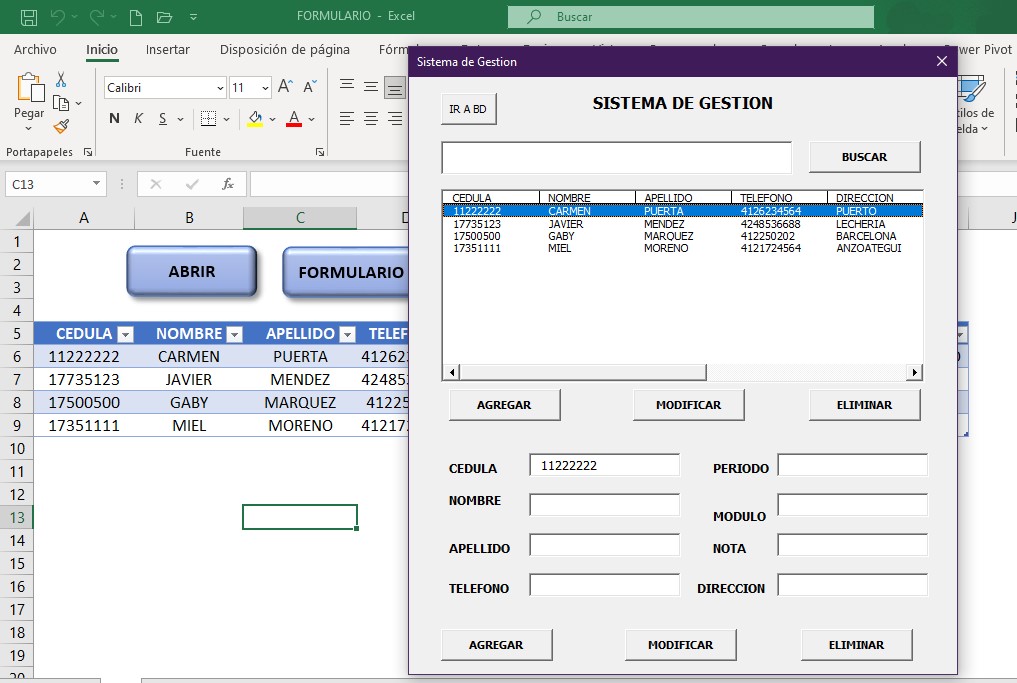Toggle middle vertical alignment

coord(371,86)
